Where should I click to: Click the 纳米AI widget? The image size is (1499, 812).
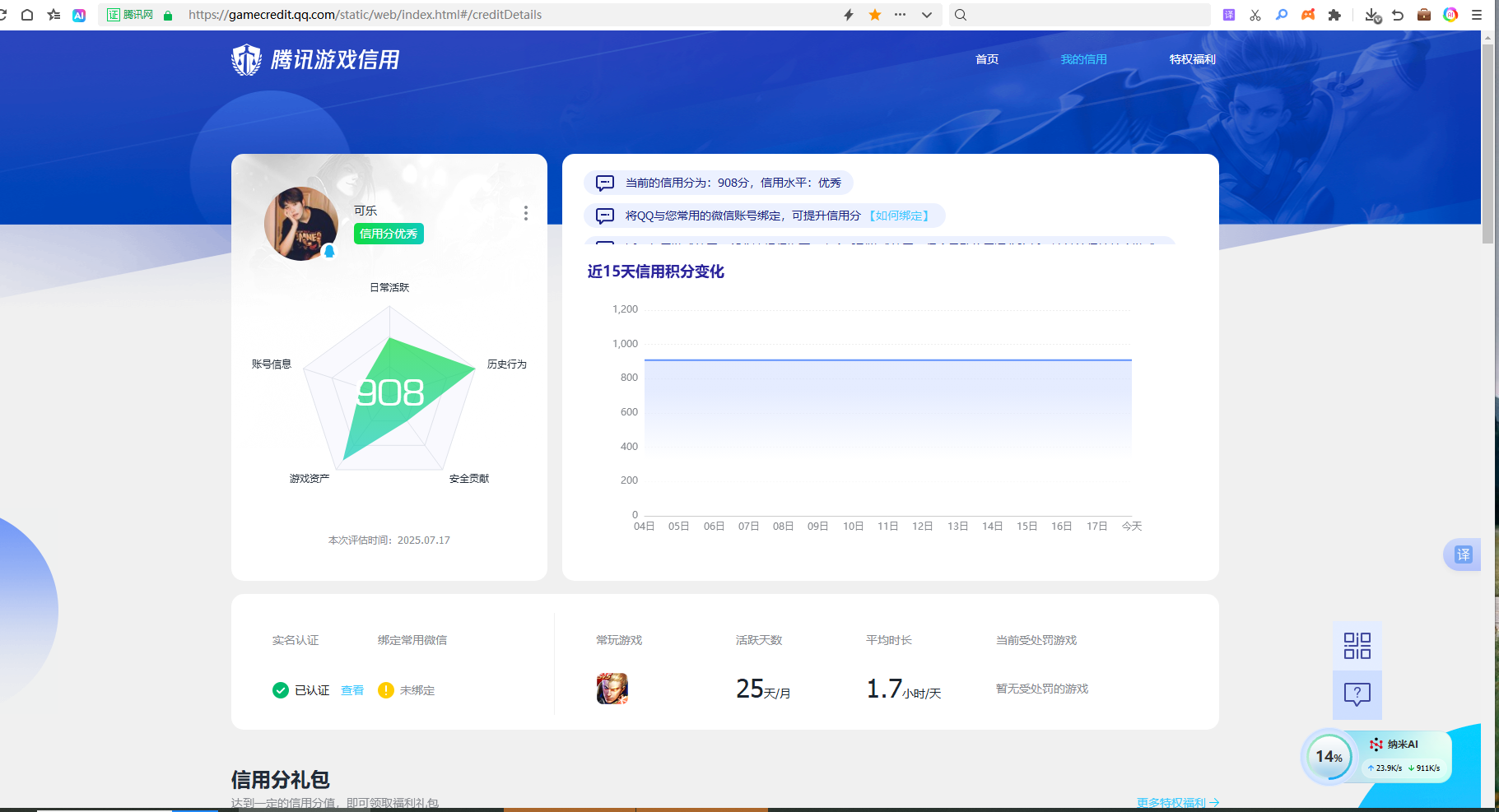pos(1404,756)
